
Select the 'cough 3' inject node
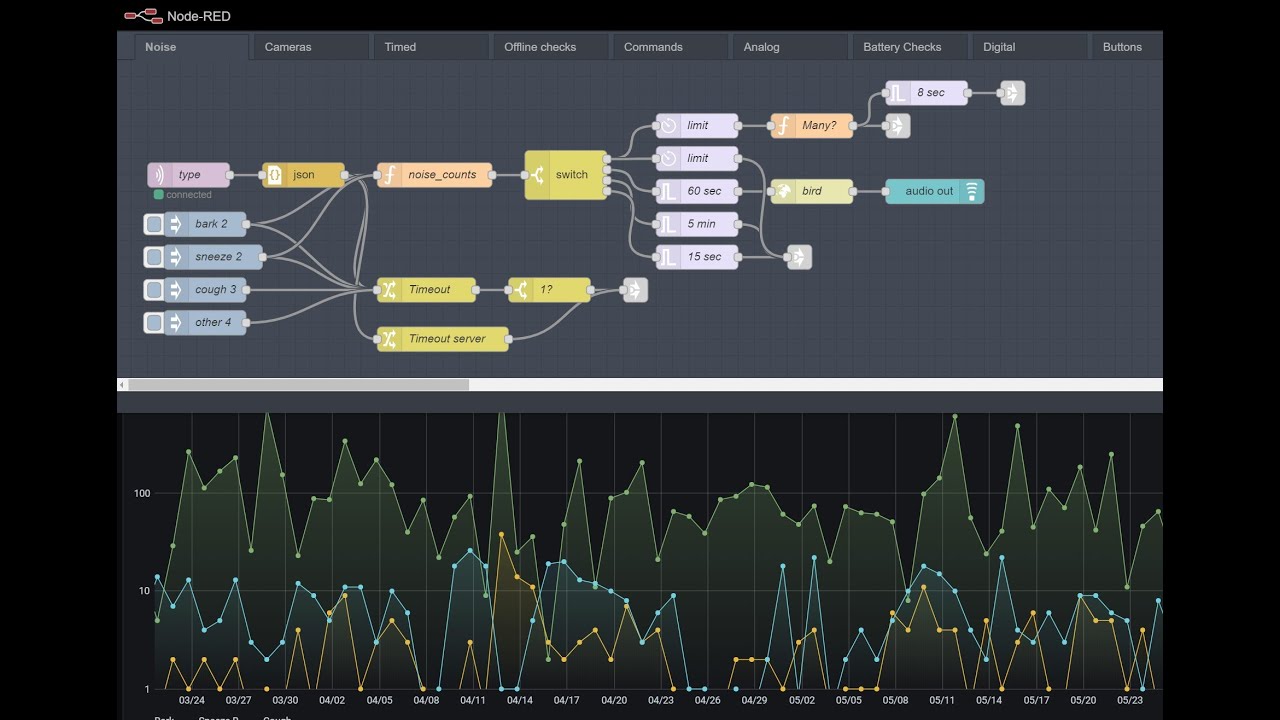tap(205, 290)
